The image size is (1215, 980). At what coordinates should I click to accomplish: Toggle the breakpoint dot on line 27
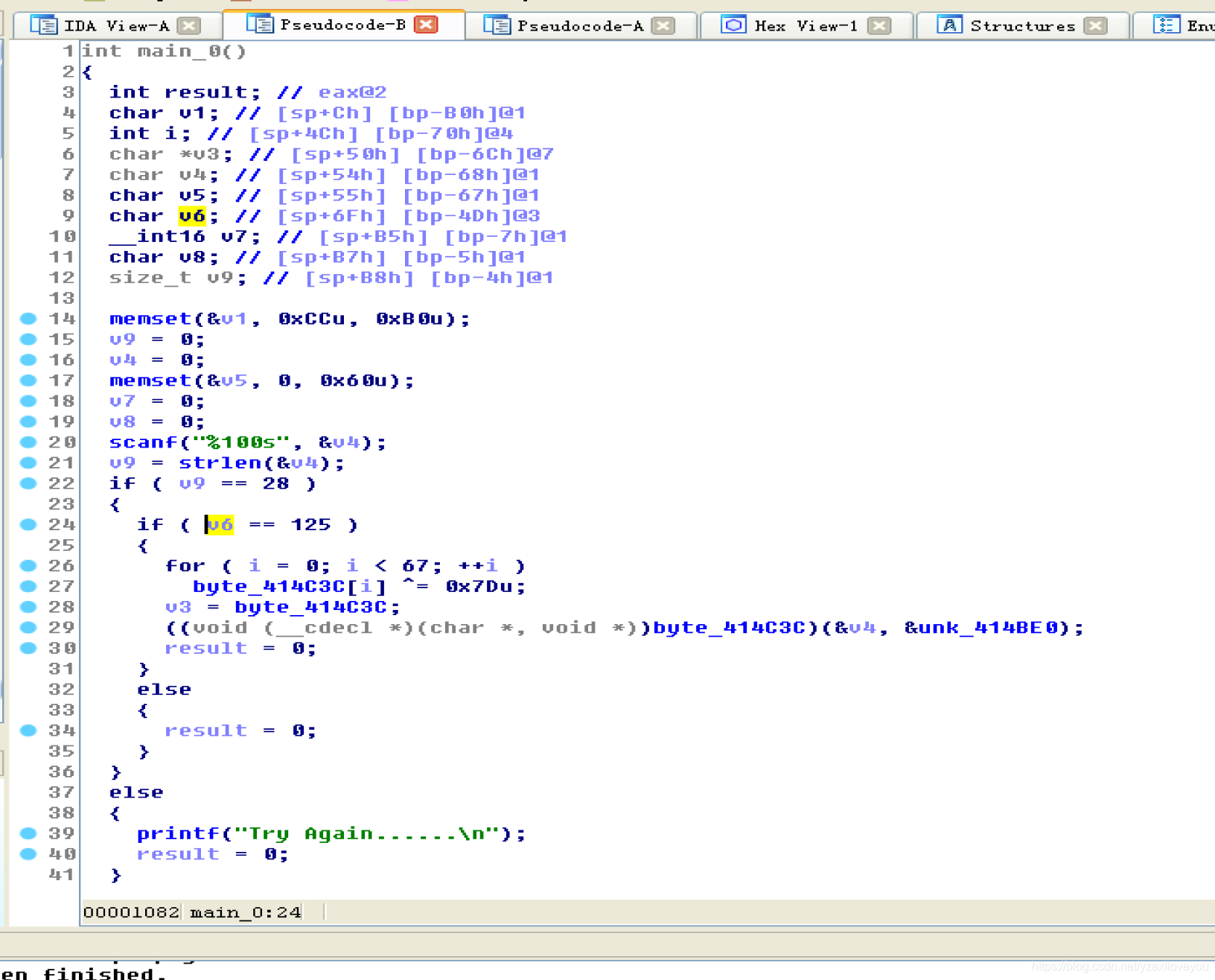coord(28,586)
